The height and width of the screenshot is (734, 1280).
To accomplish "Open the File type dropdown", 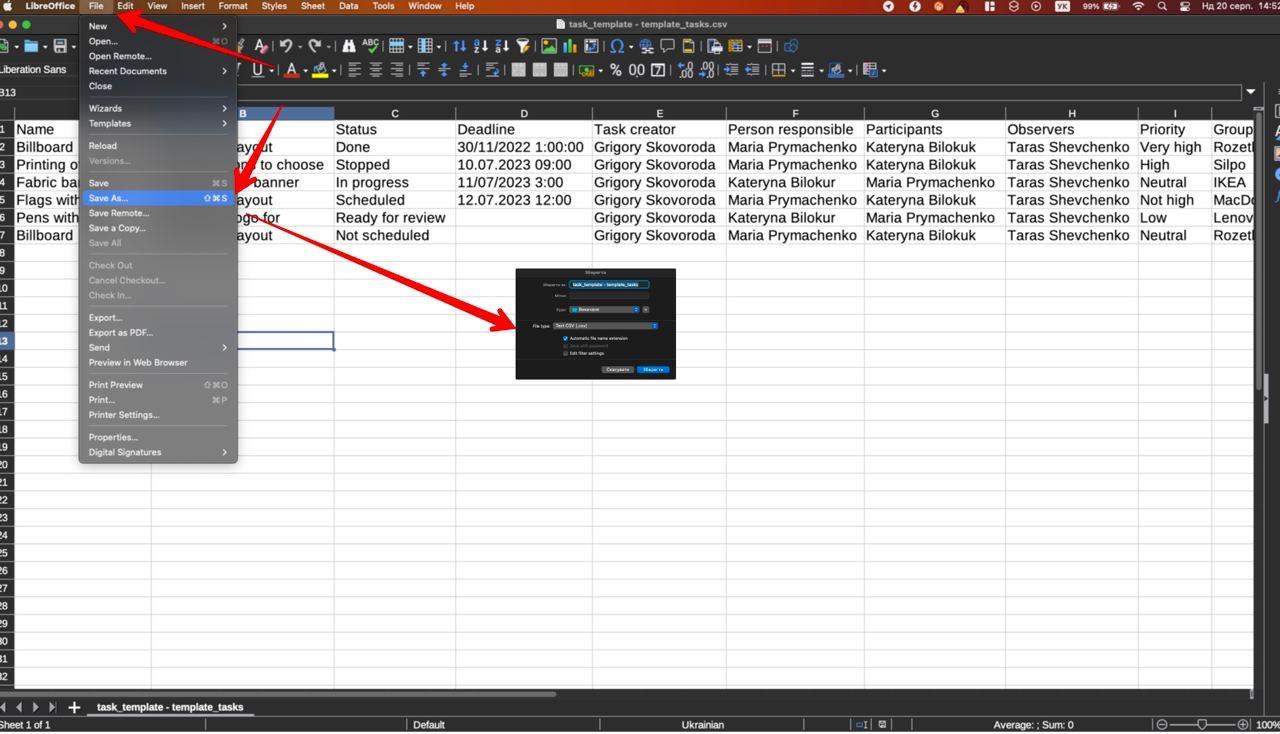I will point(606,326).
